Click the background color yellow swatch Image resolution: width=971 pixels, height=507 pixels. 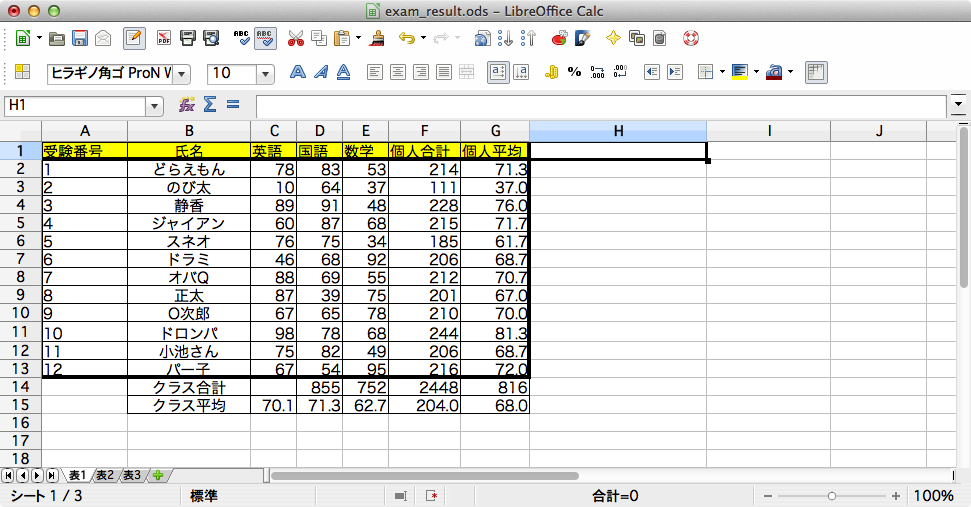point(739,72)
